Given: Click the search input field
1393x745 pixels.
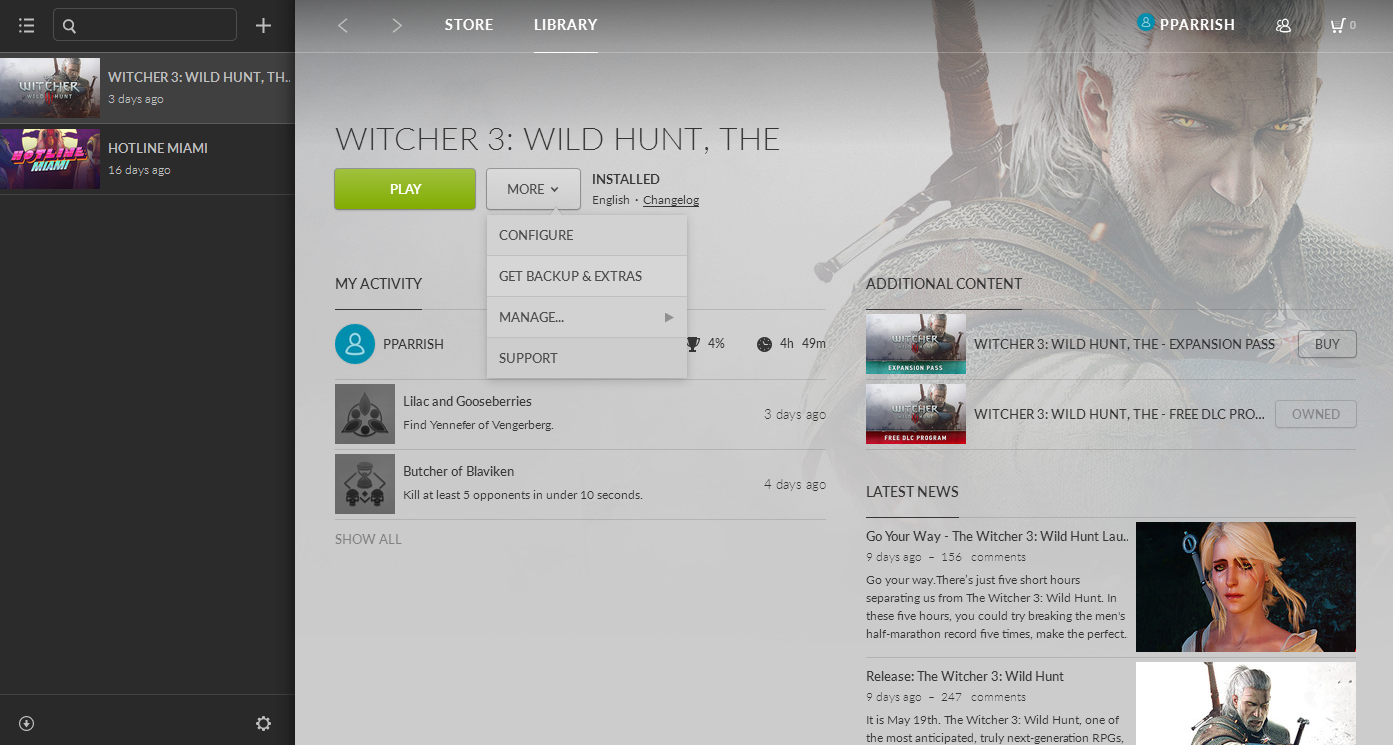Looking at the screenshot, I should tap(145, 25).
